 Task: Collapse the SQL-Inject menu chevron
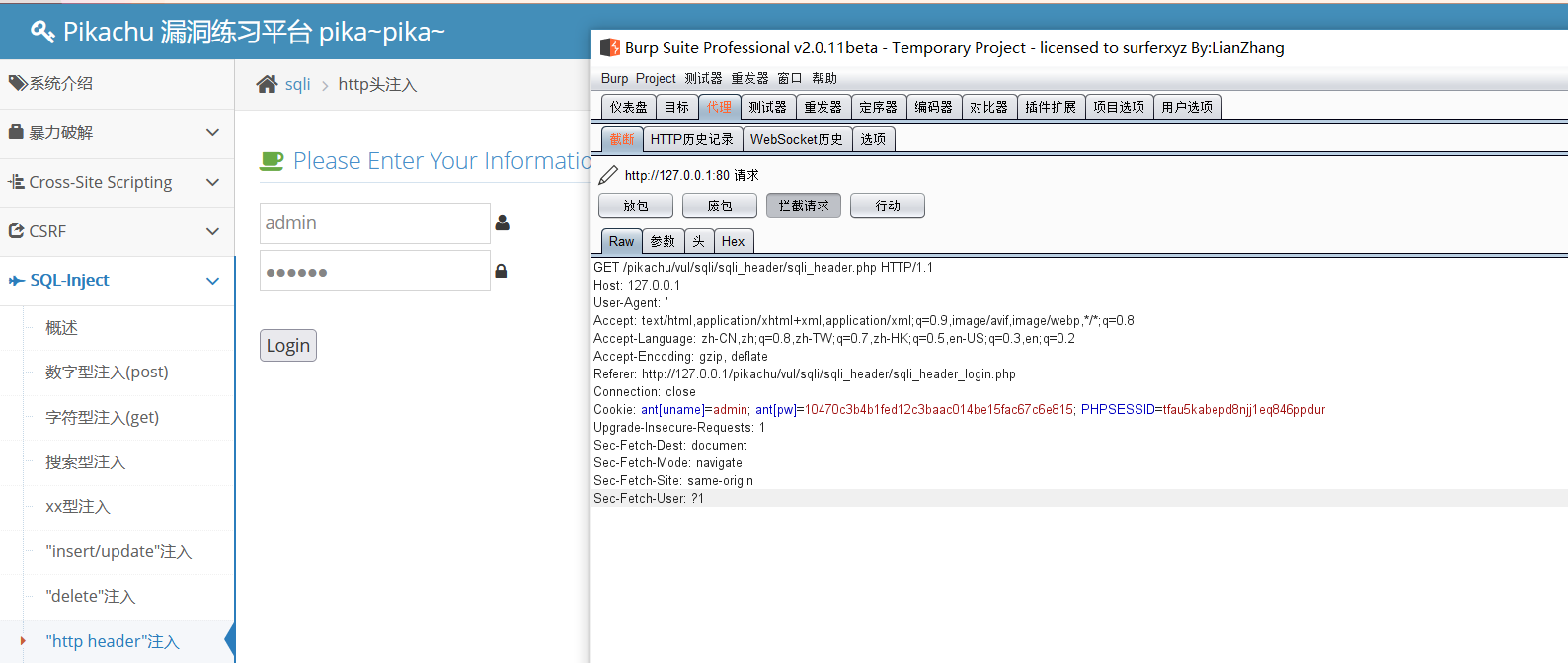[x=212, y=281]
